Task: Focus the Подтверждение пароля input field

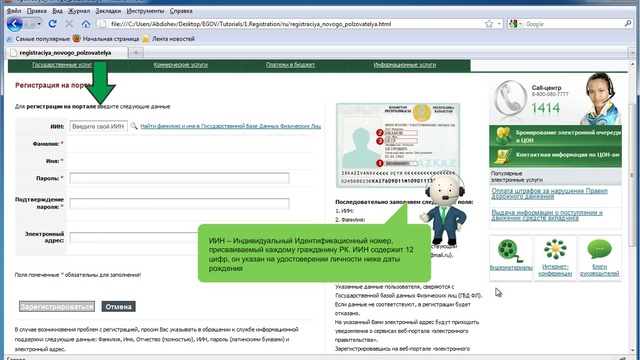Action: click(x=179, y=203)
